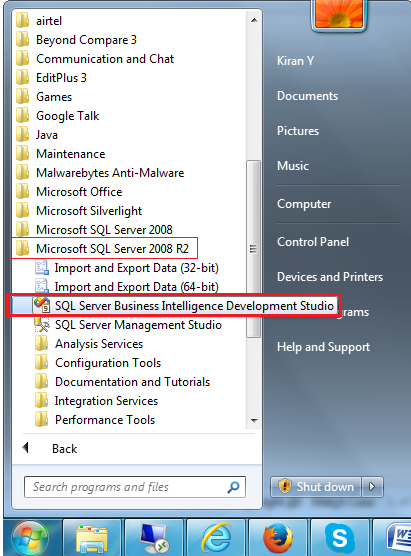Open Computer from the Start menu
This screenshot has height=556, width=411.
[x=304, y=204]
